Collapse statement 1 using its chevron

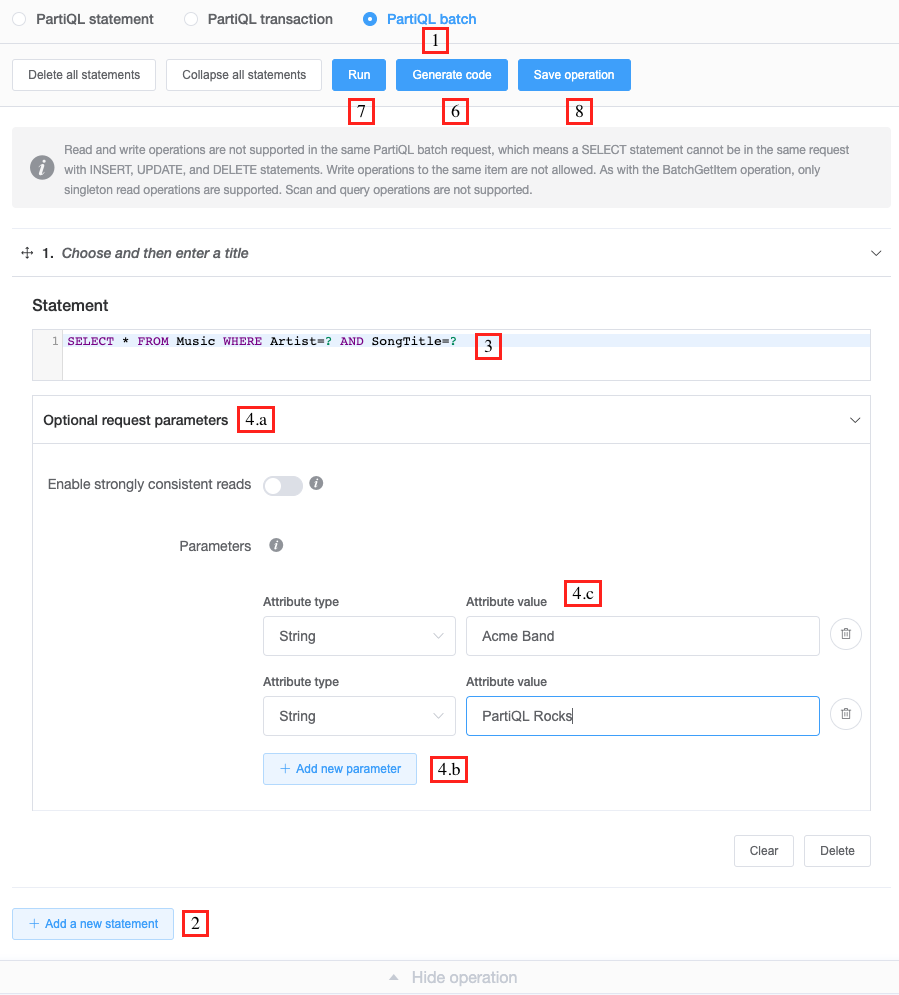pos(877,253)
